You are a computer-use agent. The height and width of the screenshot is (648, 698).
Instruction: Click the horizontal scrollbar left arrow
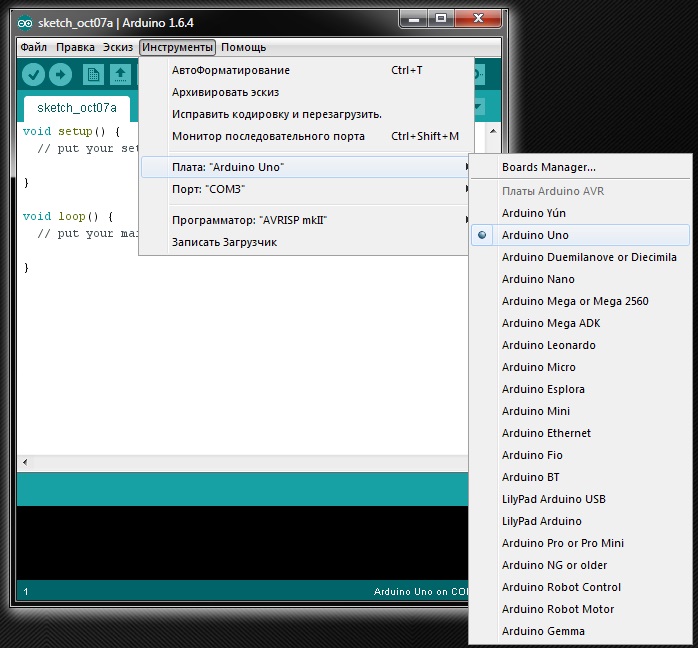tap(25, 462)
